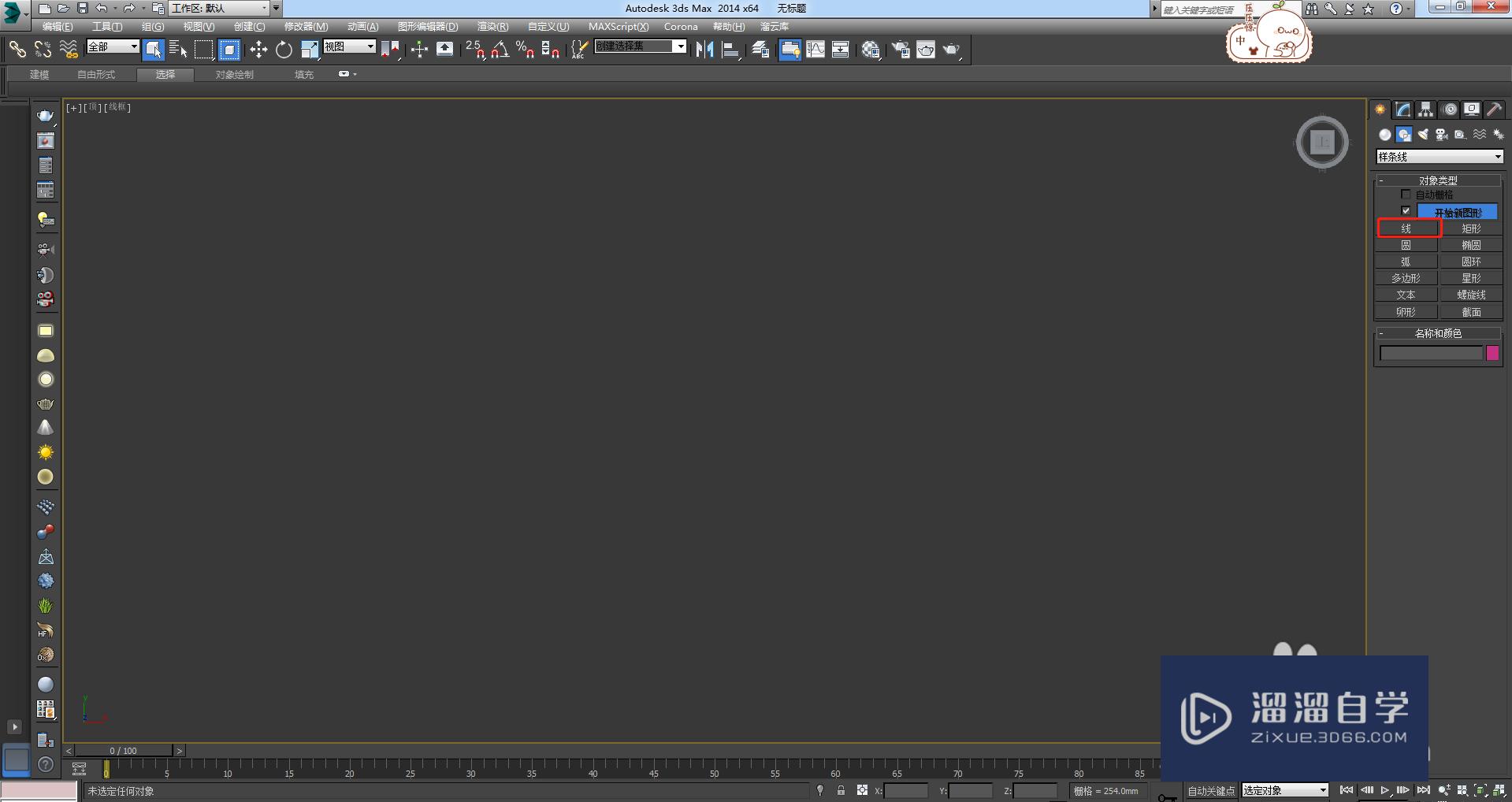
Task: Open the 编辑(E) menu
Action: 58,27
